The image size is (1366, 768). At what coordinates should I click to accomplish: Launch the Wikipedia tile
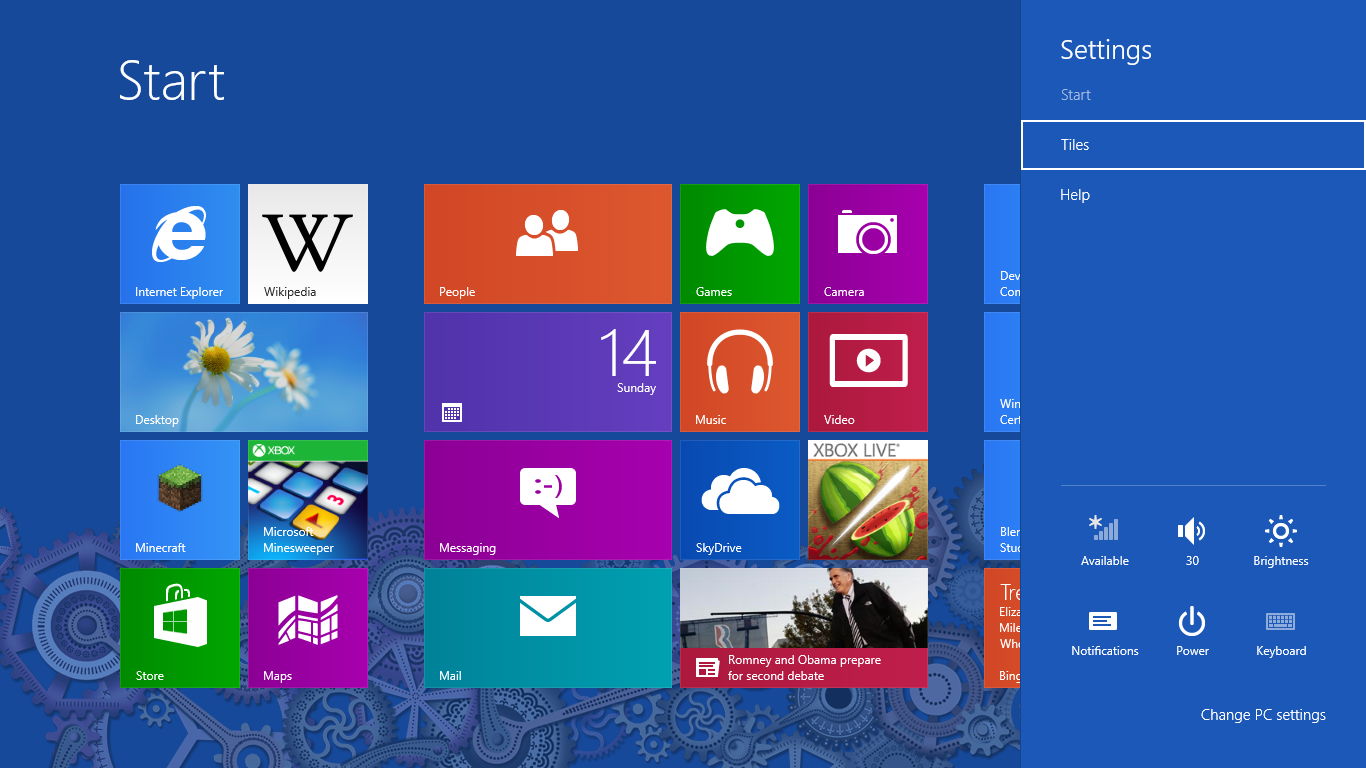point(308,244)
